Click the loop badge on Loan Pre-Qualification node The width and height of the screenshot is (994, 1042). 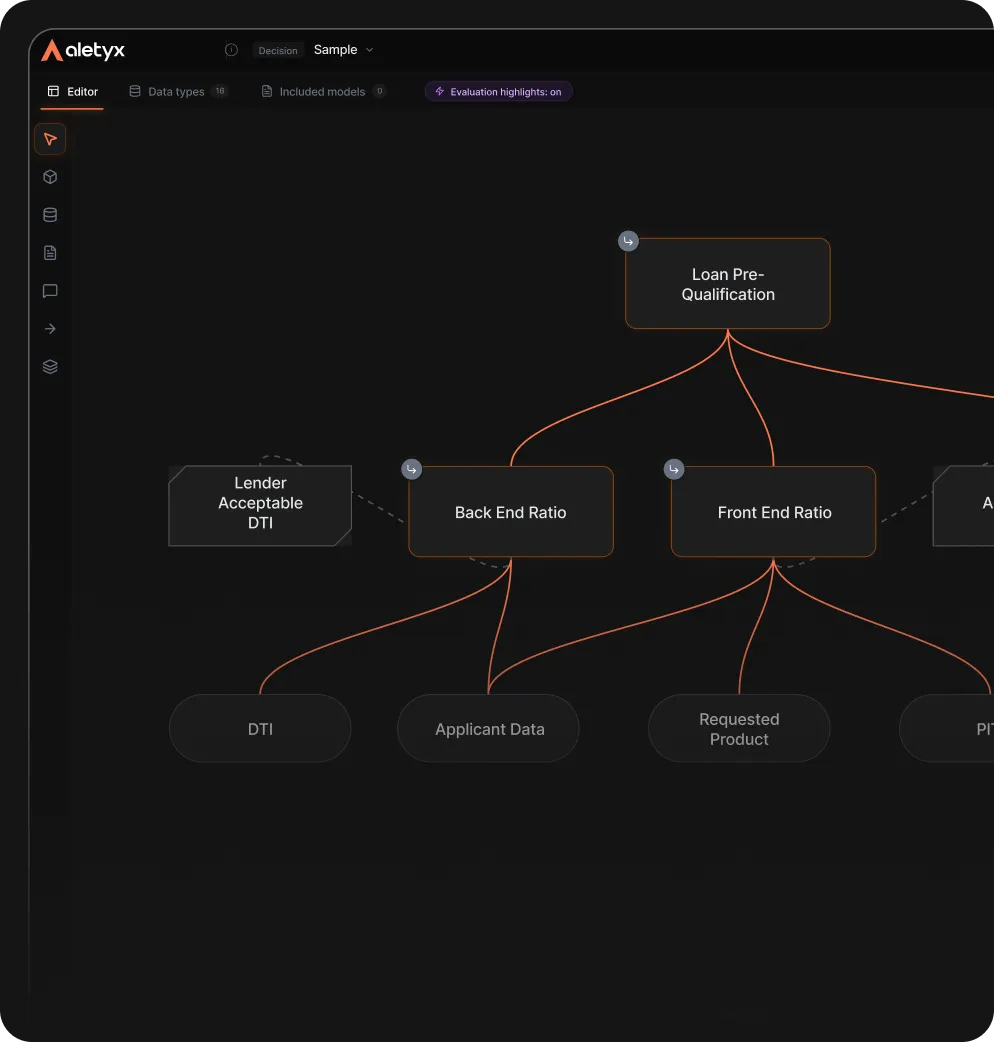coord(627,240)
